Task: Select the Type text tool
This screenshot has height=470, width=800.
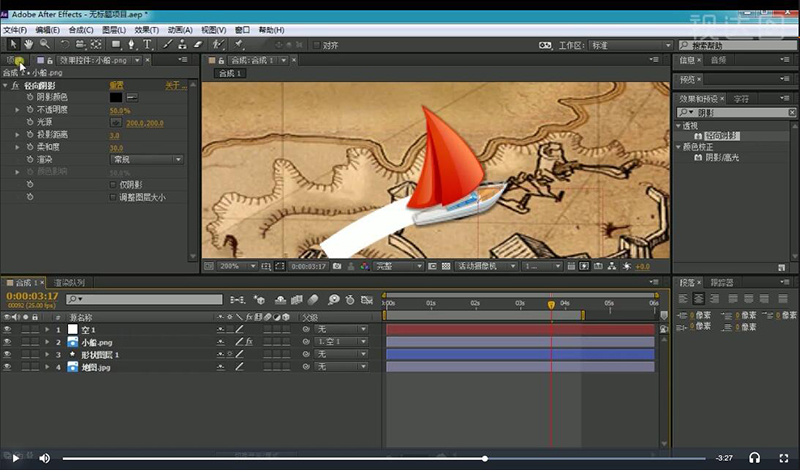Action: coord(147,44)
